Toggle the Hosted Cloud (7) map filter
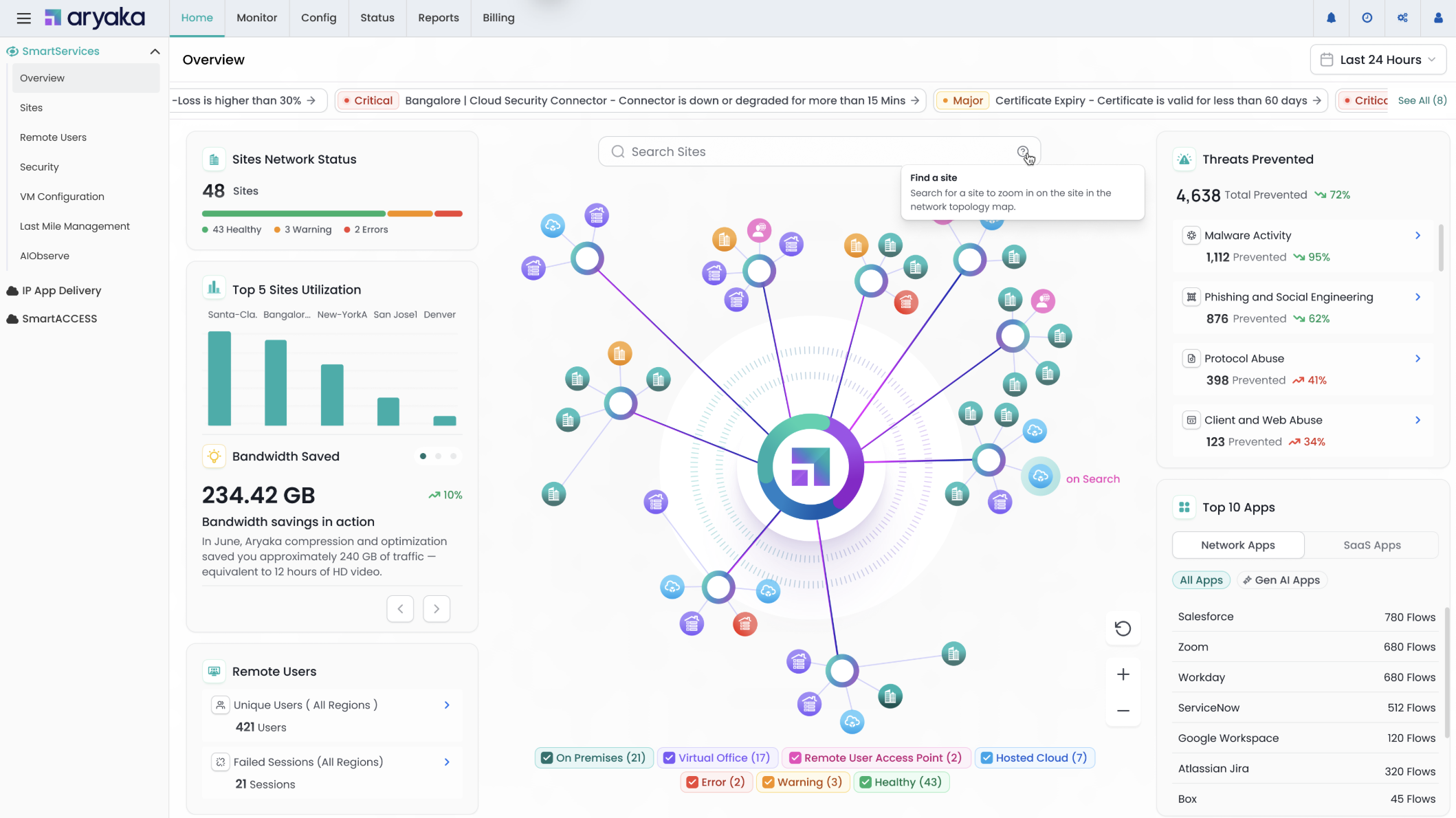Viewport: 1456px width, 818px height. 1035,758
